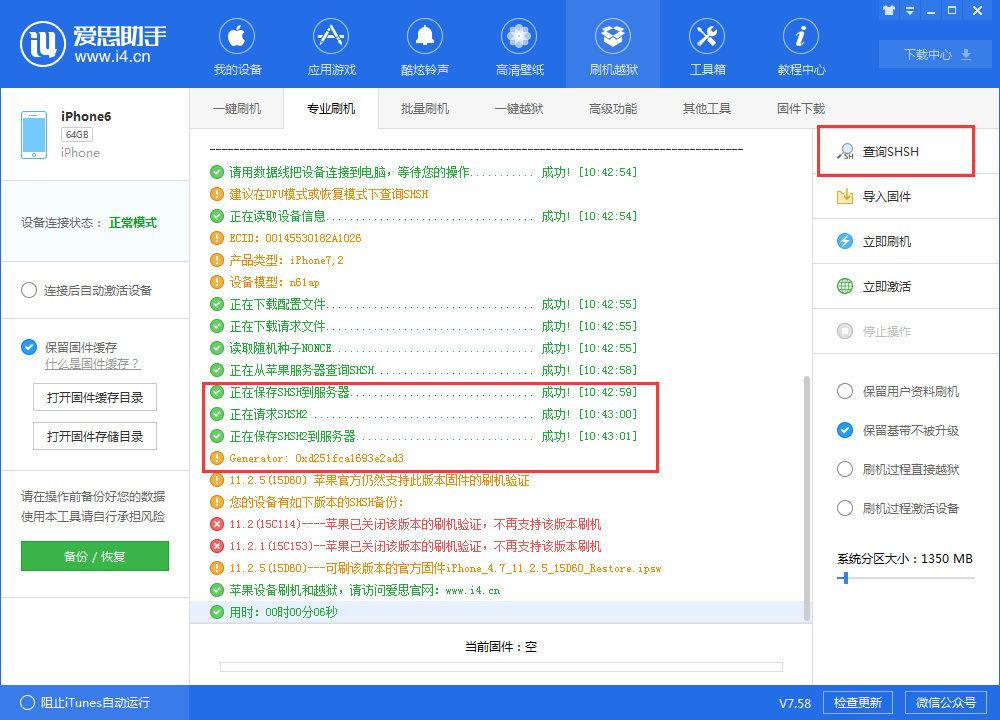
Task: Open 什么是固件缓存？ link
Action: [x=92, y=364]
